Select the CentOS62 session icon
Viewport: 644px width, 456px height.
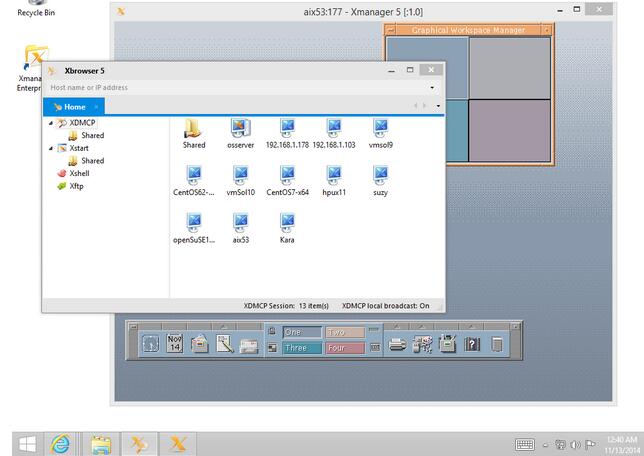coord(194,175)
